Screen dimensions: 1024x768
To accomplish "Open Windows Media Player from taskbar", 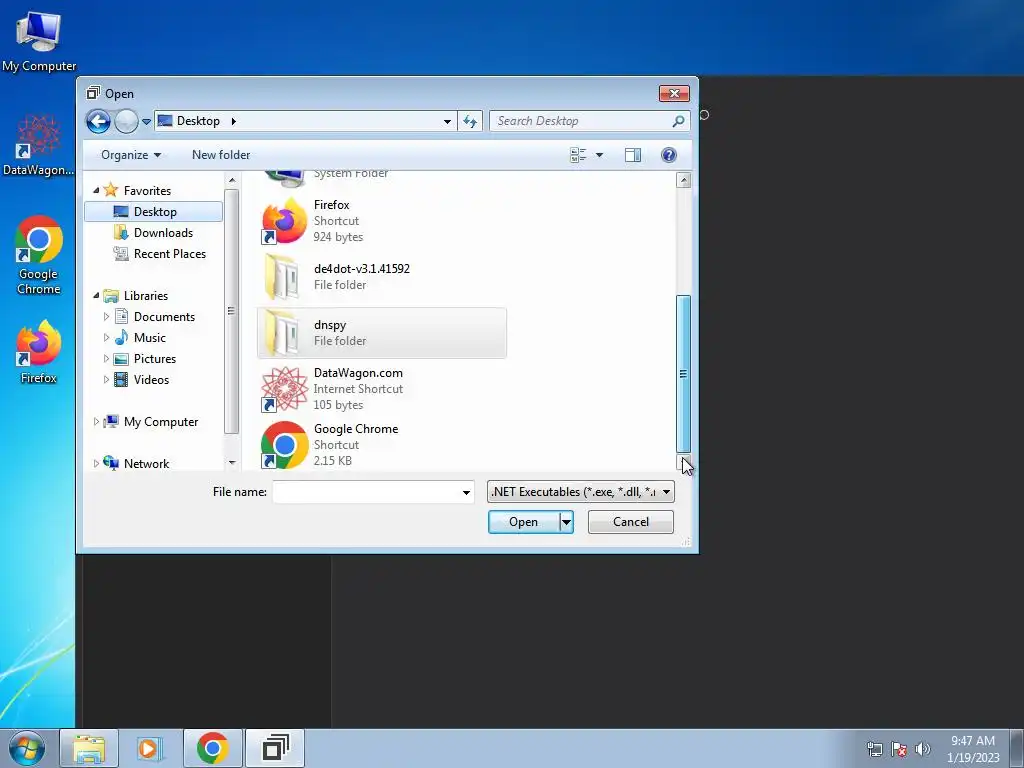I will 150,748.
